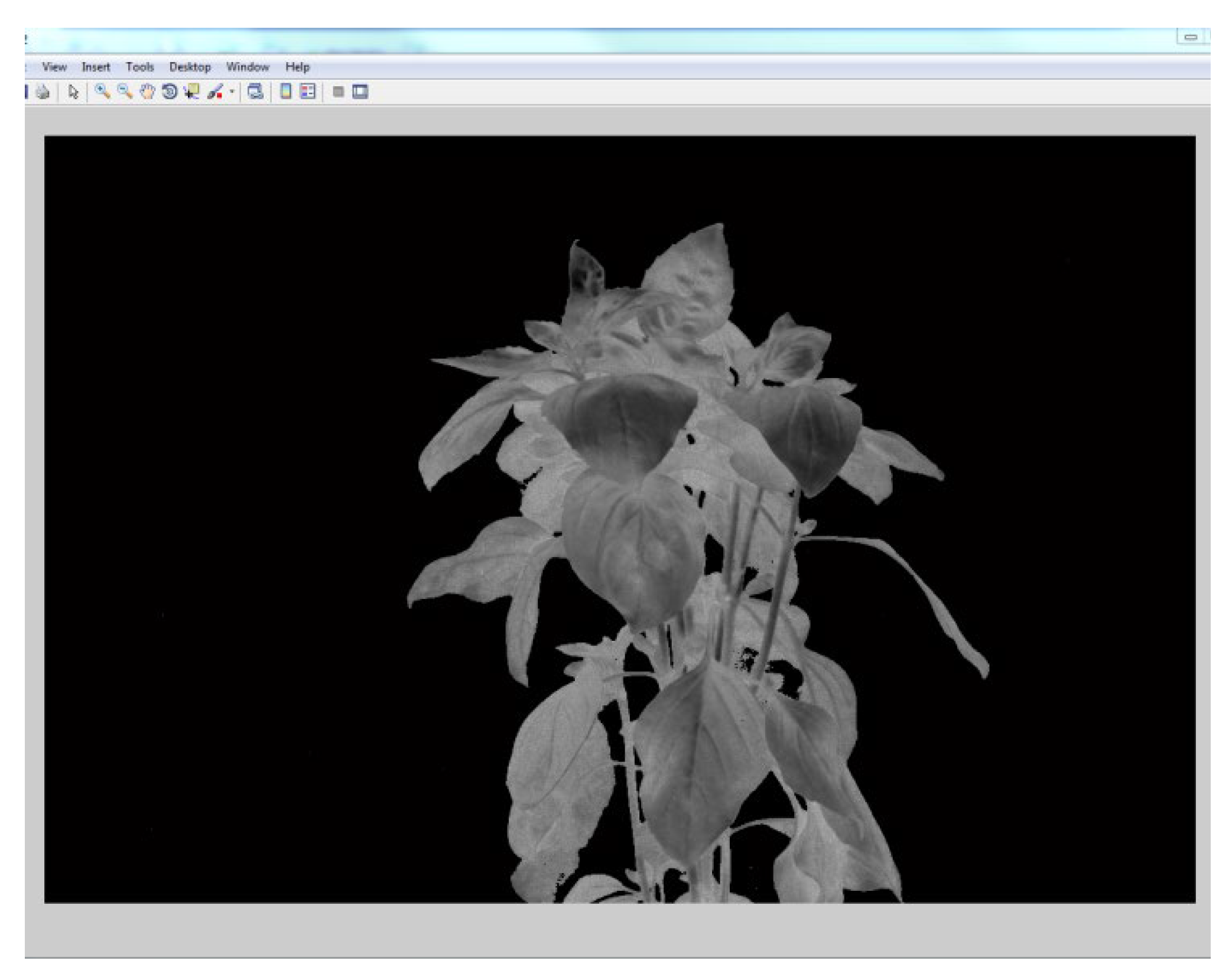
Task: Select the Edit Plot arrow tool
Action: tap(73, 92)
